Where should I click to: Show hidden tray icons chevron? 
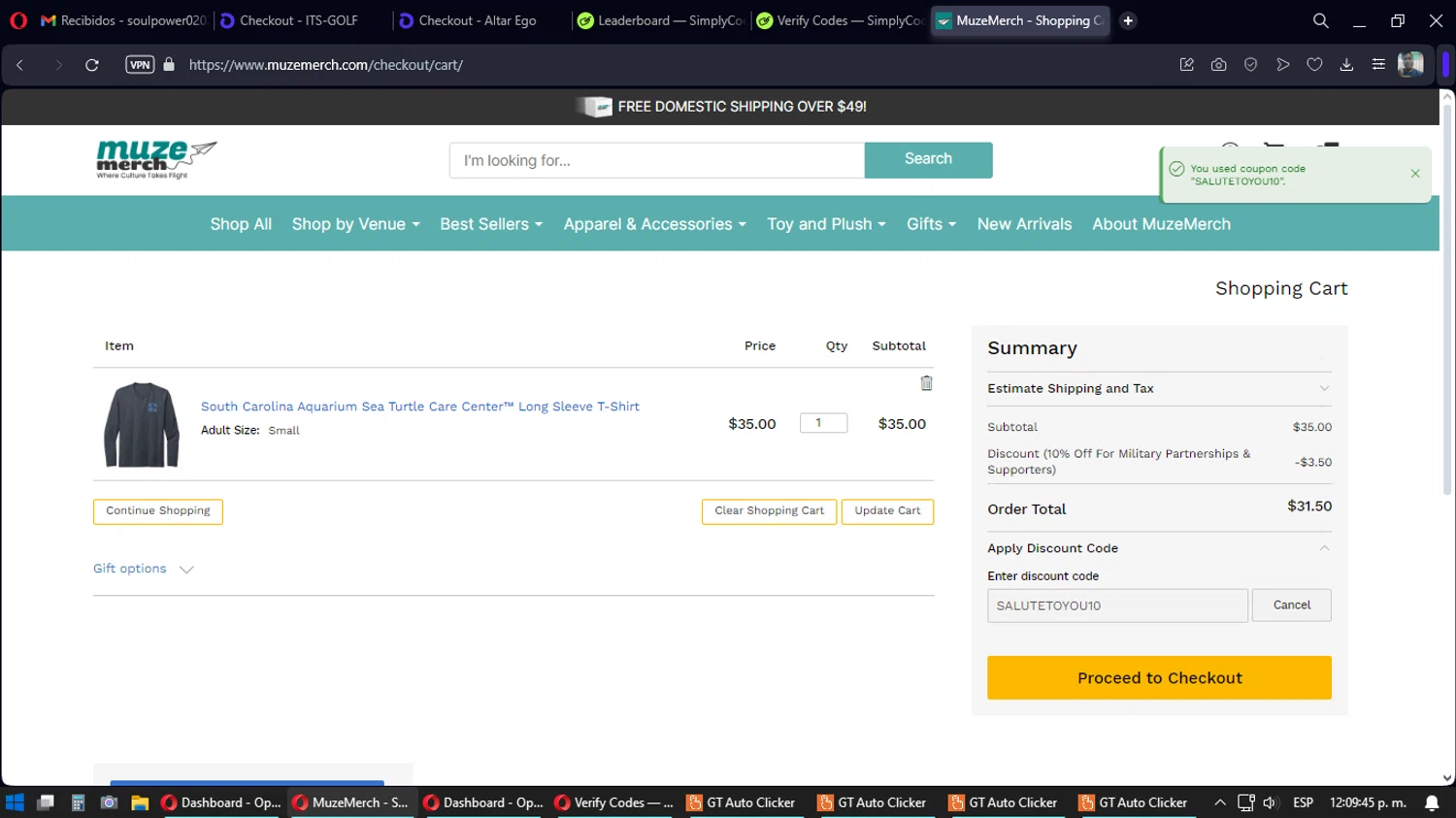click(1220, 802)
